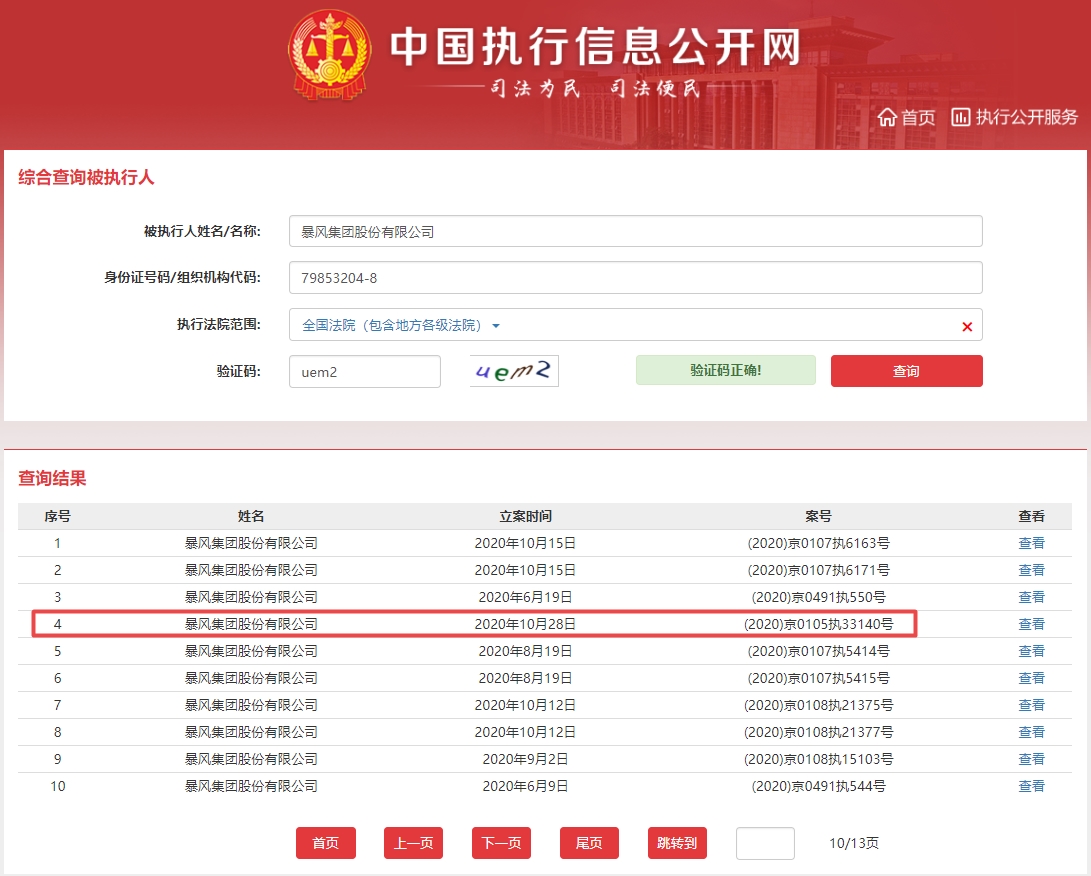Viewport: 1091px width, 876px height.
Task: View details for case 京0107执5414号
Action: (1031, 651)
